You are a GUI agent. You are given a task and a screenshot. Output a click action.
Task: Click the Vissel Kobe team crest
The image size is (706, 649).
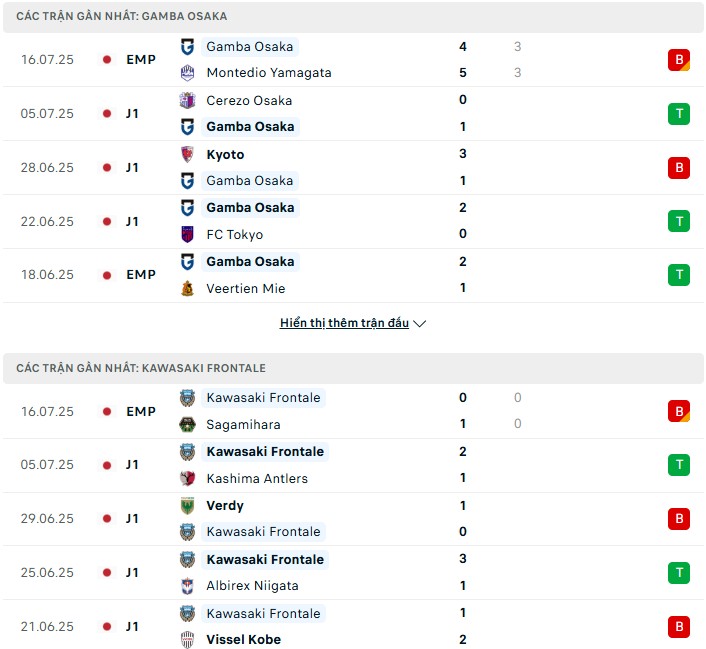click(x=187, y=640)
